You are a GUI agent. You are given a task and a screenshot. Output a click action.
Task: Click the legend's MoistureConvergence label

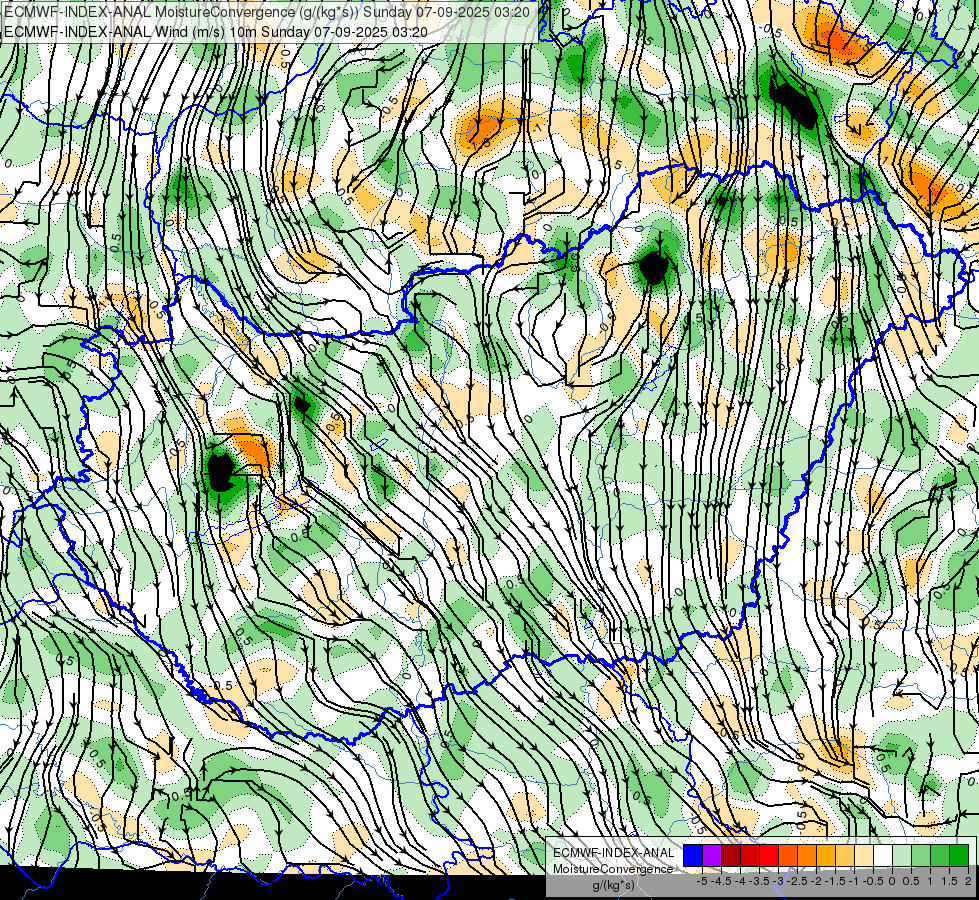613,869
